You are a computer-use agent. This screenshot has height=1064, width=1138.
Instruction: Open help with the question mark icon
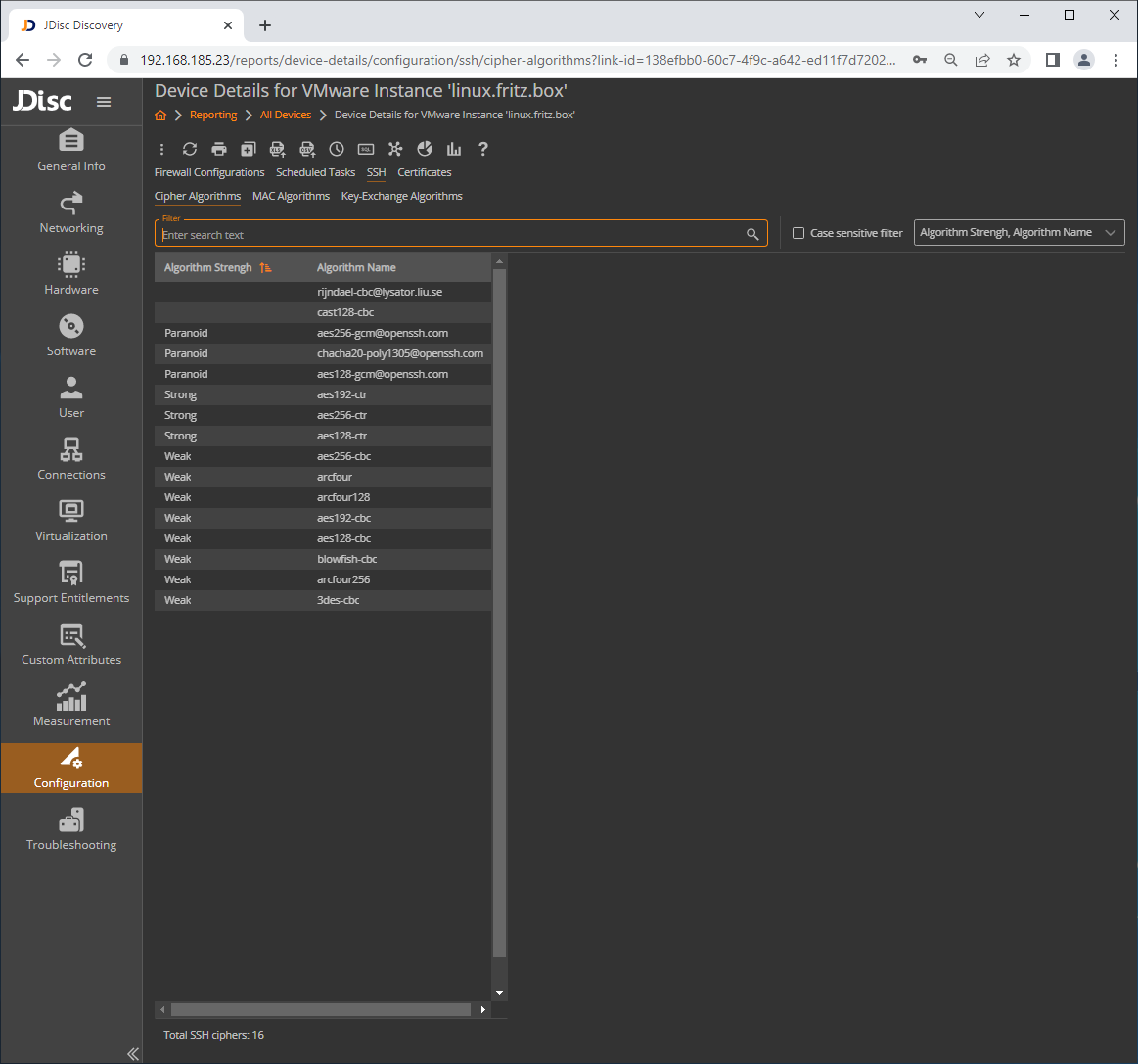(483, 149)
